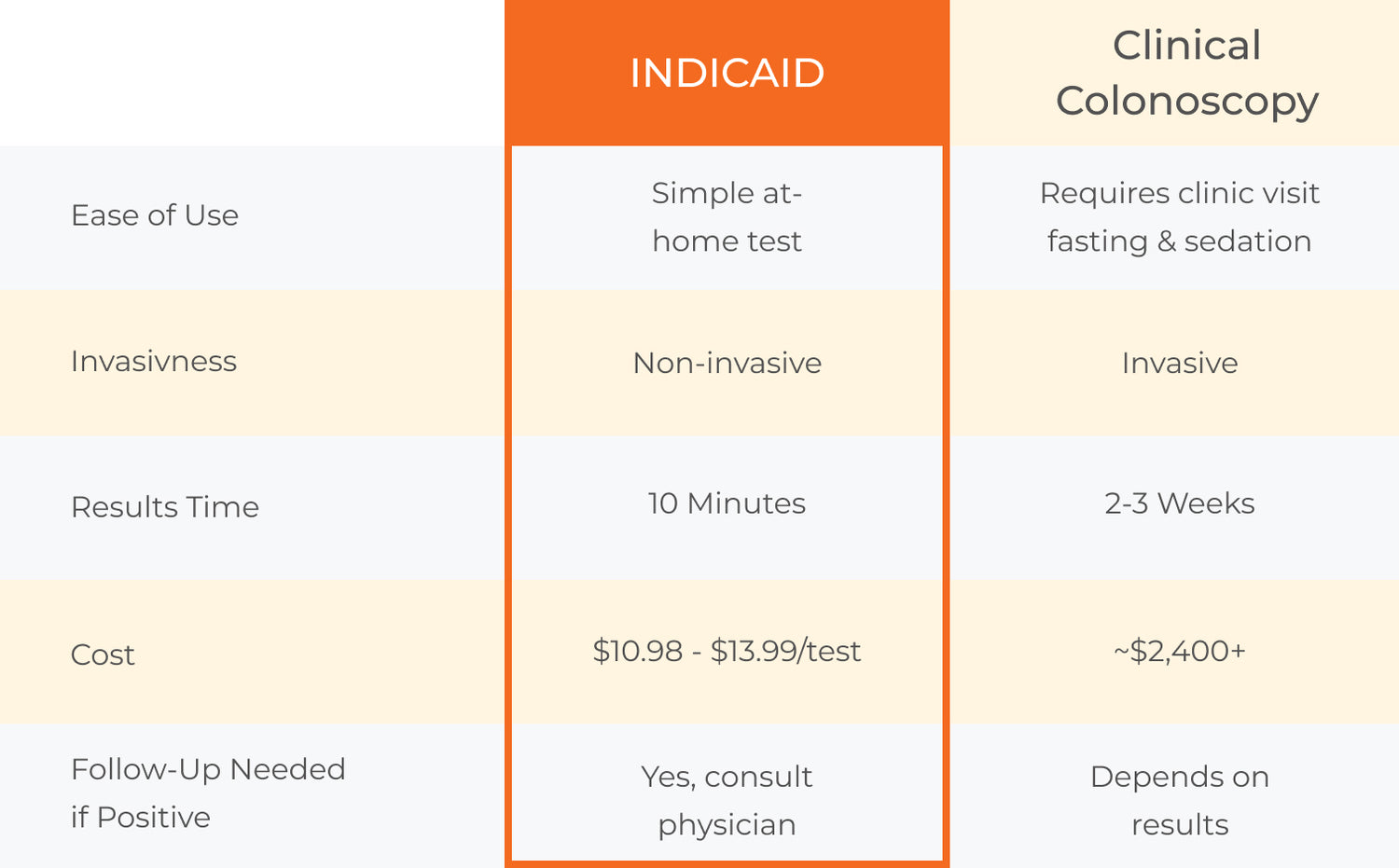Select the Non-invasive cell
The width and height of the screenshot is (1399, 868).
(727, 363)
